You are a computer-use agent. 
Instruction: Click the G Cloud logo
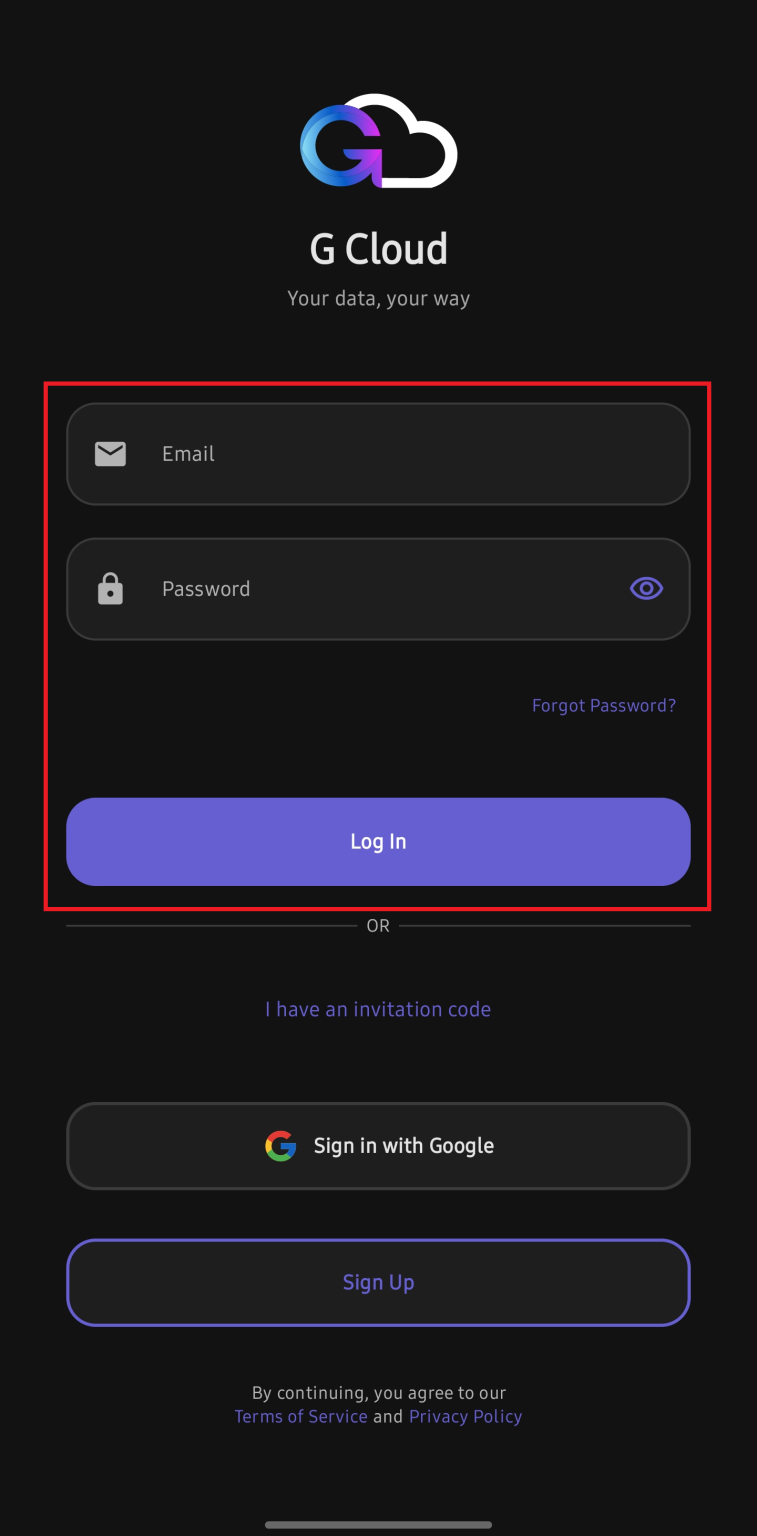tap(378, 140)
